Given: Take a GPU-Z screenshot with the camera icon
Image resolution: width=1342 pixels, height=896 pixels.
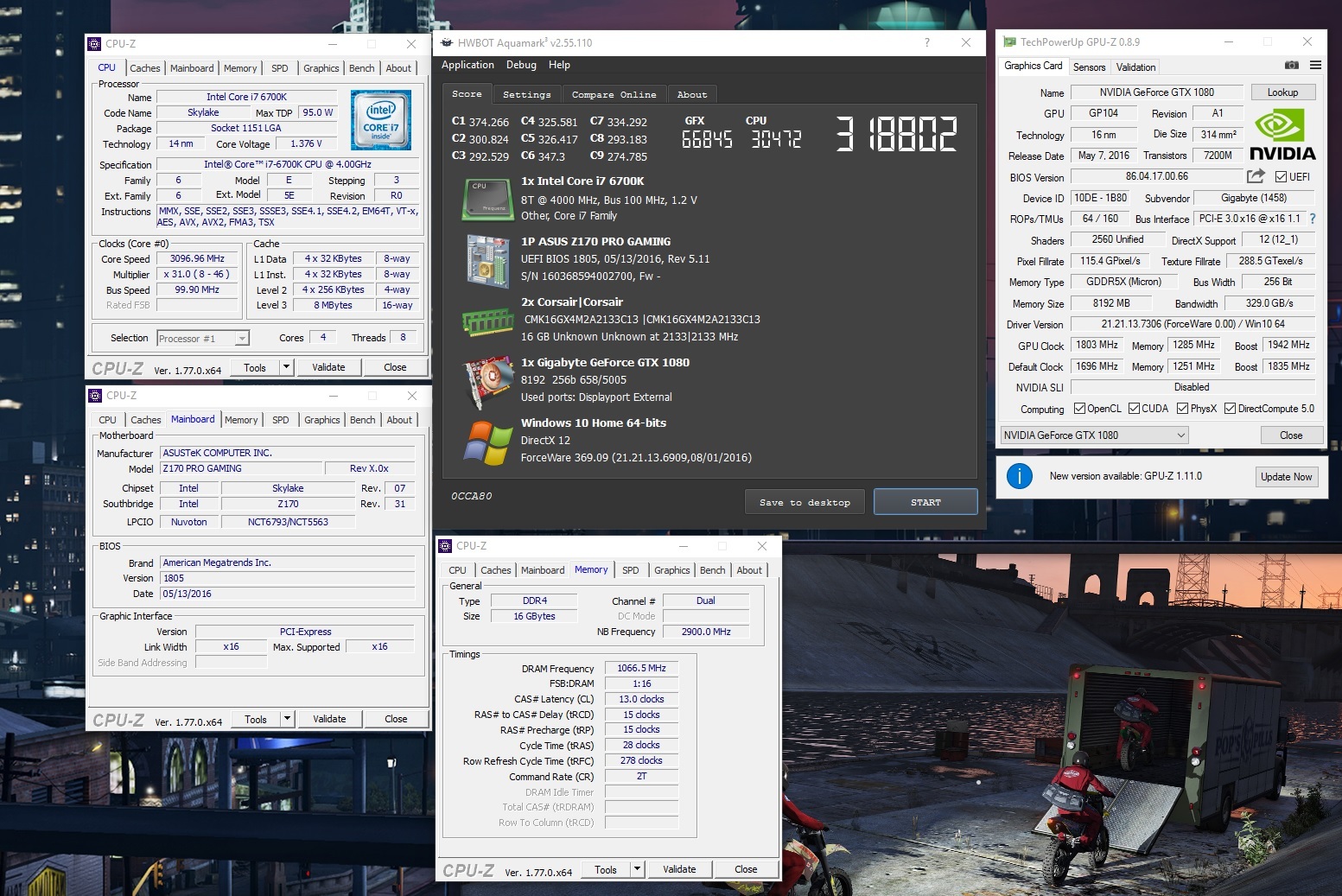Looking at the screenshot, I should click(1291, 66).
